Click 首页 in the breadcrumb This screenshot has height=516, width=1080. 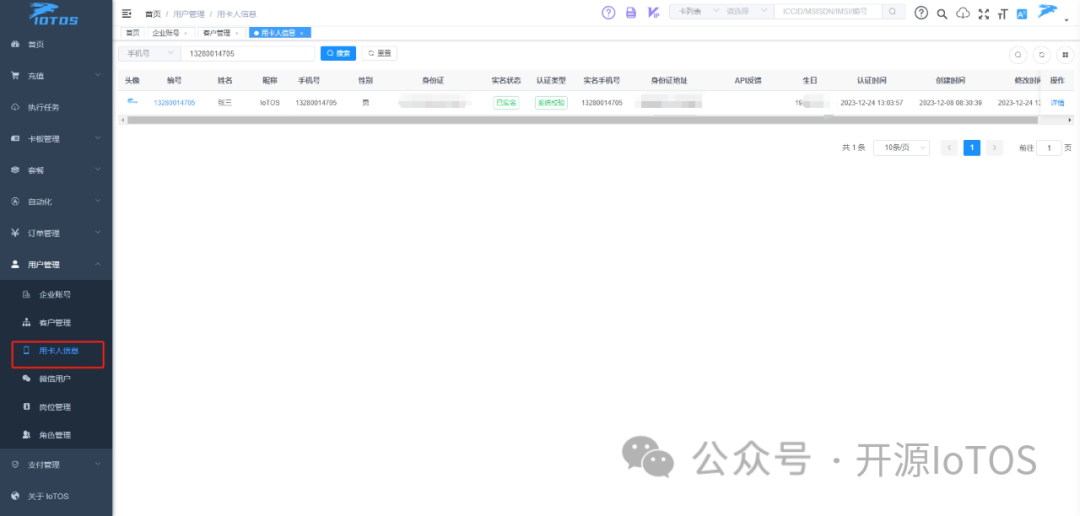(152, 14)
